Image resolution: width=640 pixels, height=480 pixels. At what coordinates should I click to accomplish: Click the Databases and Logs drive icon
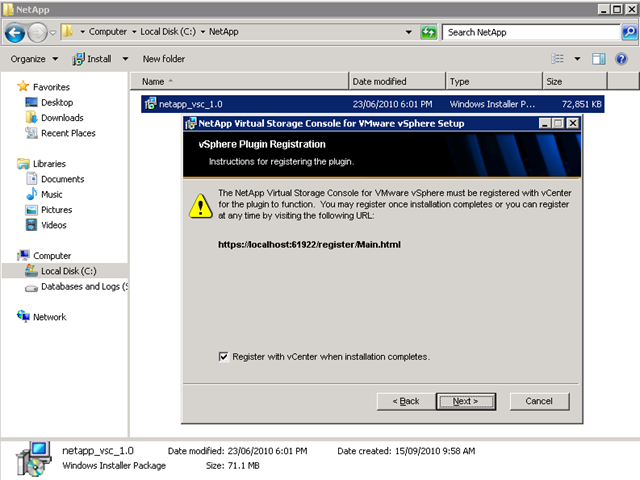click(x=31, y=288)
